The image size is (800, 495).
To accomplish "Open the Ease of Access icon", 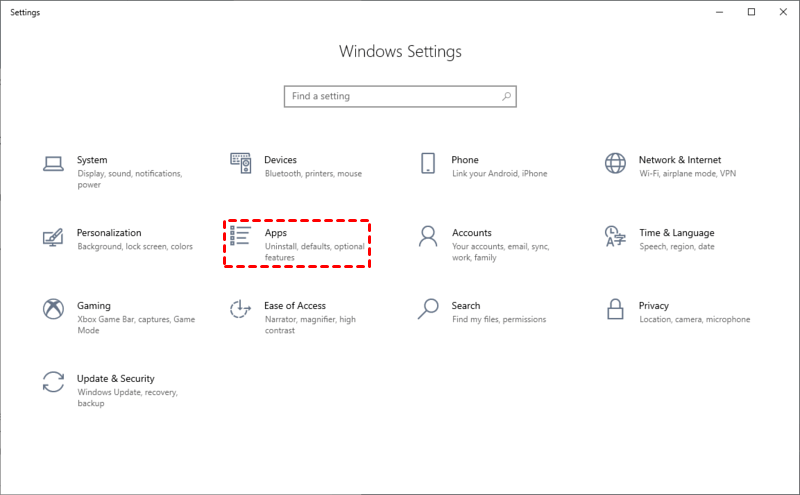I will tap(240, 309).
